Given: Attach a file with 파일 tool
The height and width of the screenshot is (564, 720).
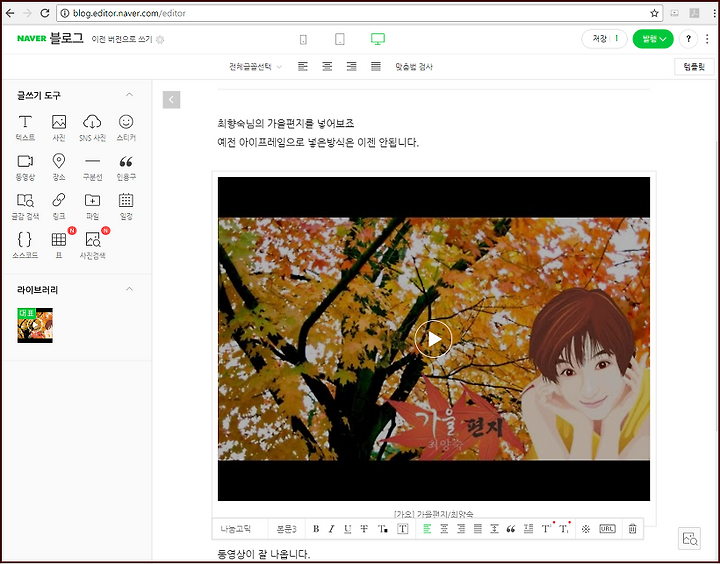Looking at the screenshot, I should 92,207.
